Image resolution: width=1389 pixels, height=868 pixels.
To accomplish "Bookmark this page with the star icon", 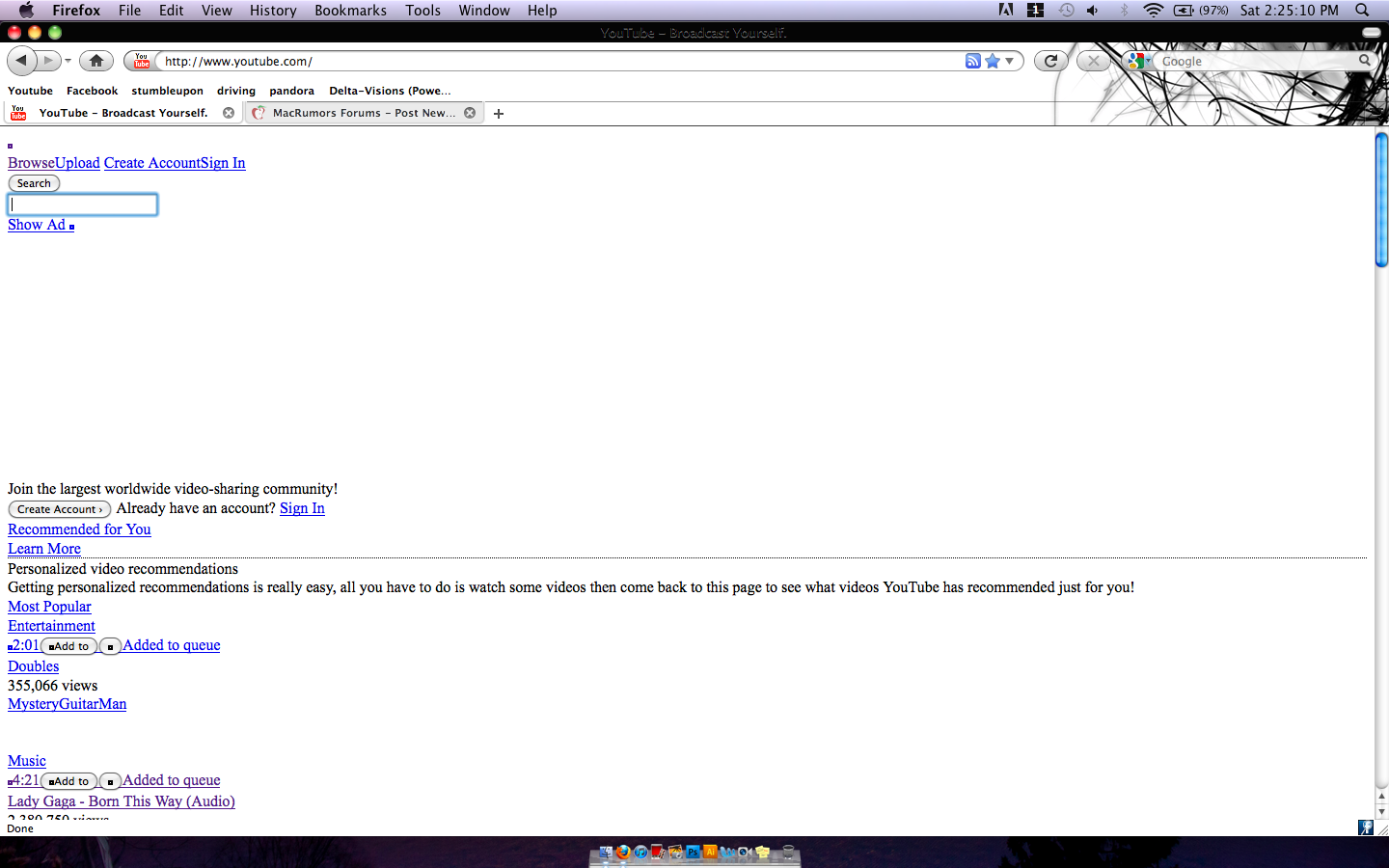I will [x=993, y=61].
